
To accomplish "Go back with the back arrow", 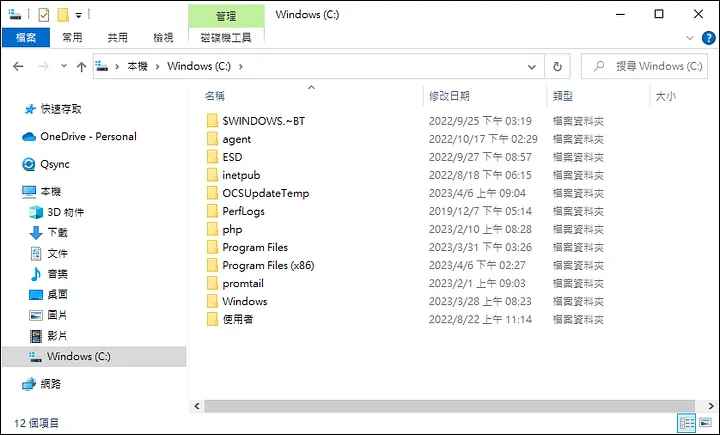I will click(x=18, y=67).
